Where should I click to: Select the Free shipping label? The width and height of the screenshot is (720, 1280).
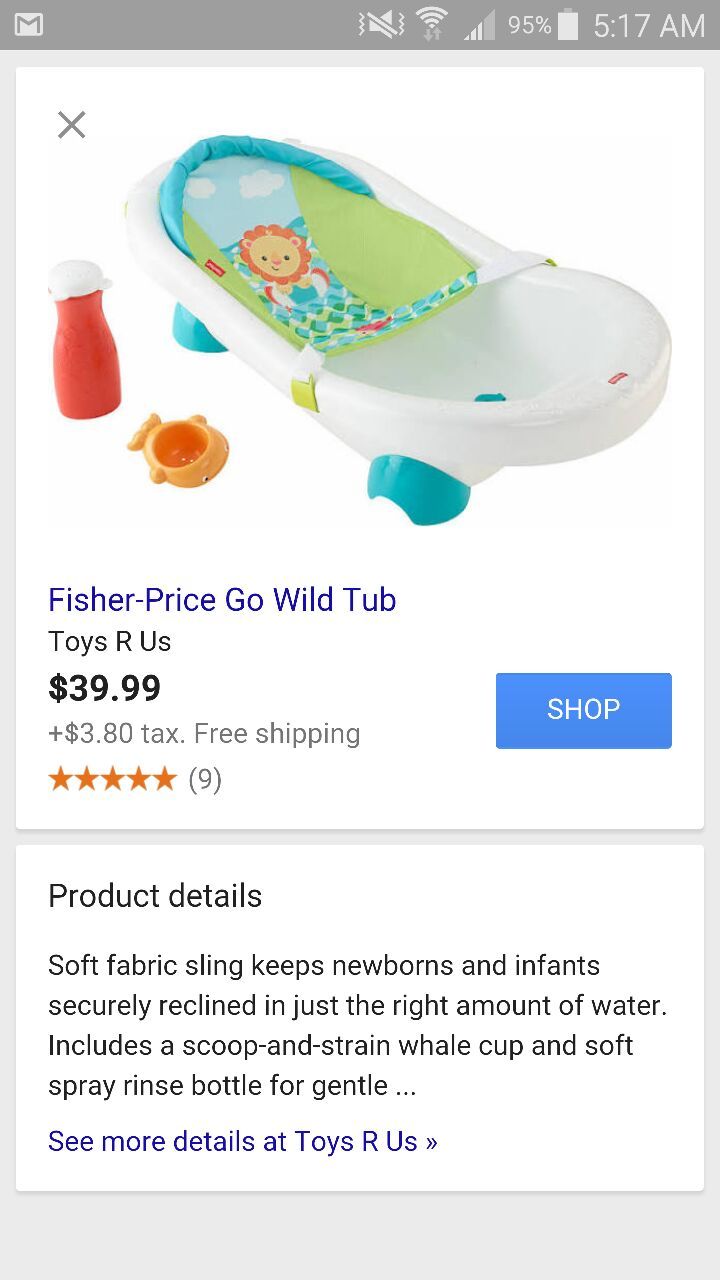point(282,733)
